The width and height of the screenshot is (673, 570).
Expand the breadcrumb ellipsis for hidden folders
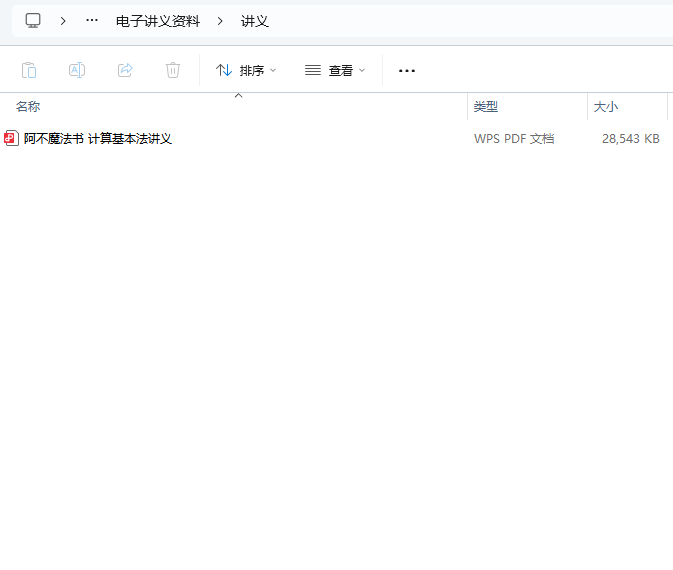[x=92, y=21]
